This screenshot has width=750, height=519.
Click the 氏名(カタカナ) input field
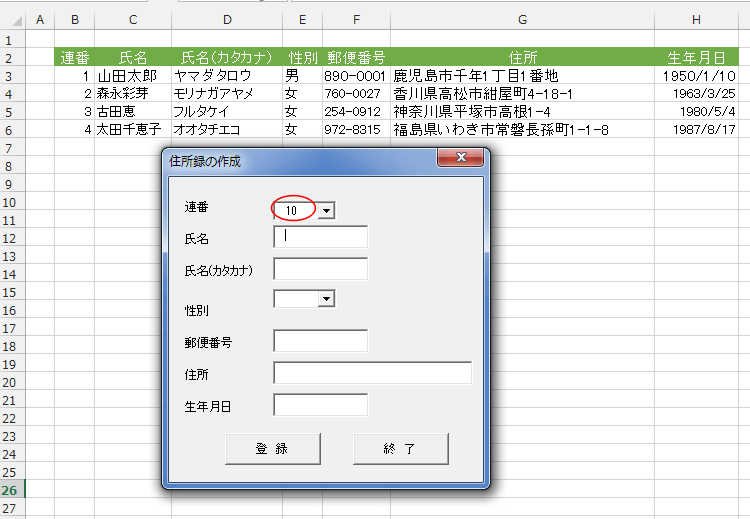[x=320, y=269]
